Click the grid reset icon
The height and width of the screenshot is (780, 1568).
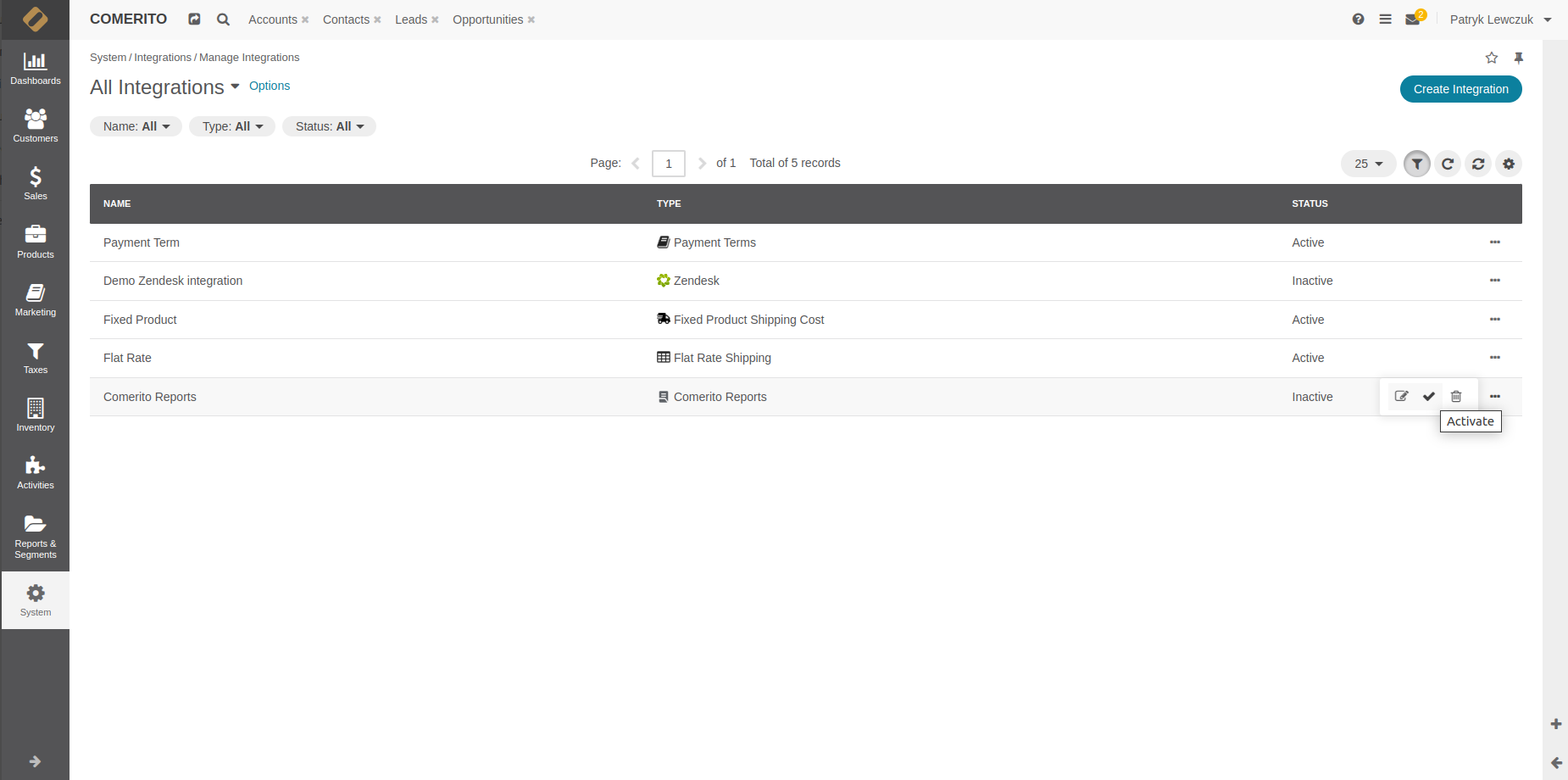click(1478, 164)
